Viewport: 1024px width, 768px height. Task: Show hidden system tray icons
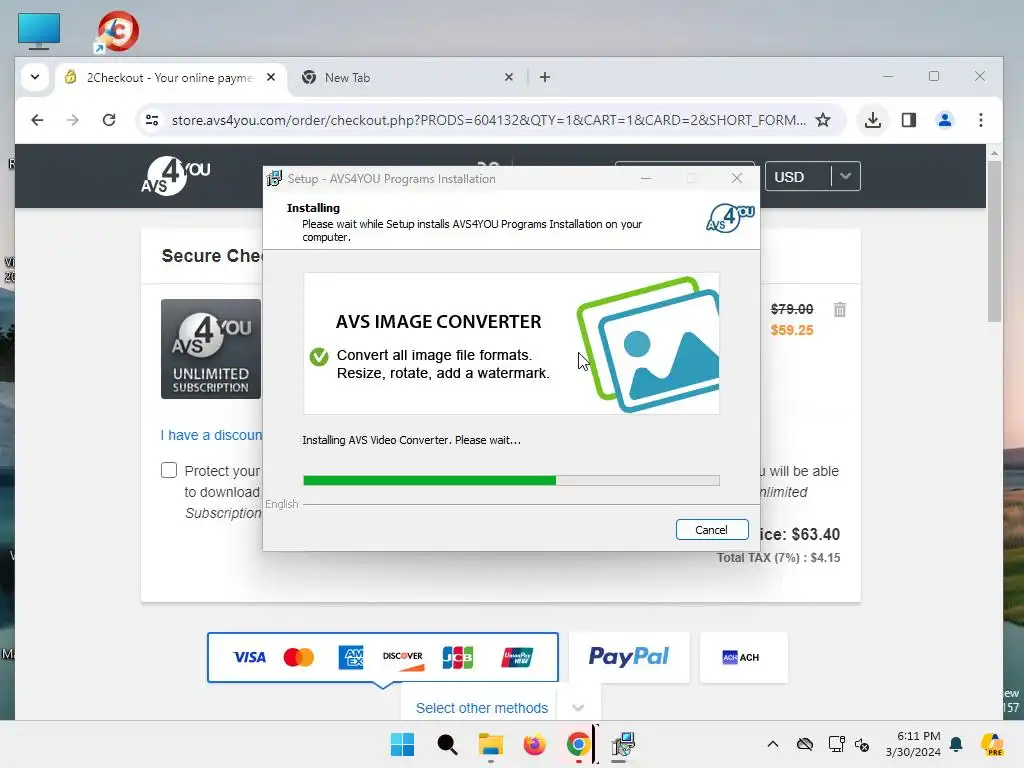click(773, 744)
